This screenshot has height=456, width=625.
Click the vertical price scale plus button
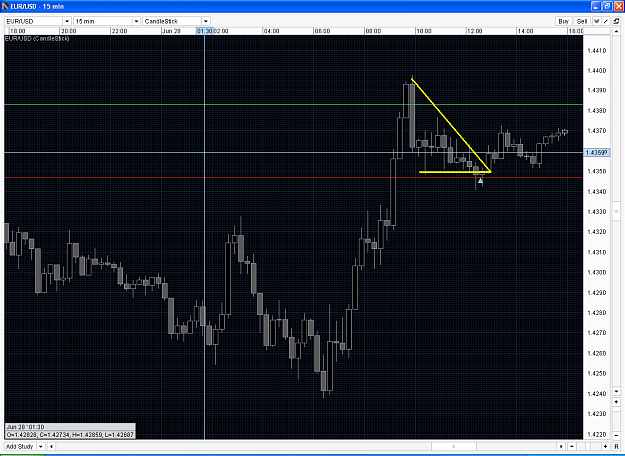(616, 402)
